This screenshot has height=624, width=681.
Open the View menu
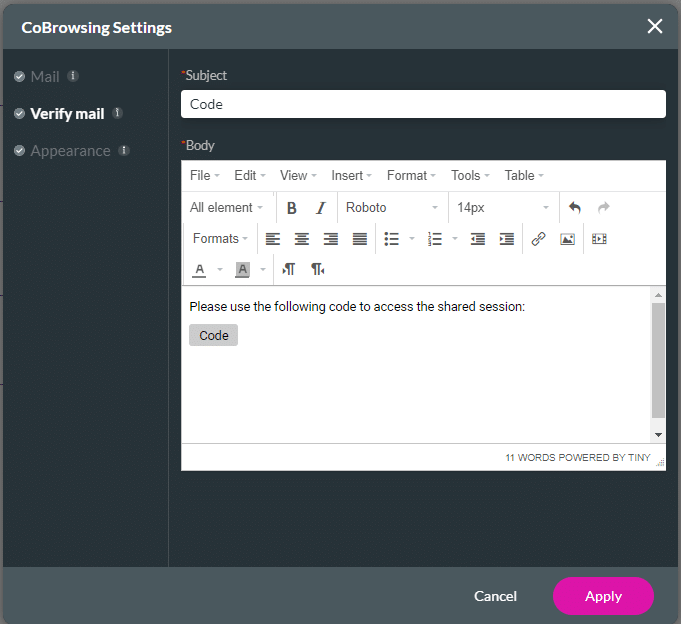(x=298, y=175)
